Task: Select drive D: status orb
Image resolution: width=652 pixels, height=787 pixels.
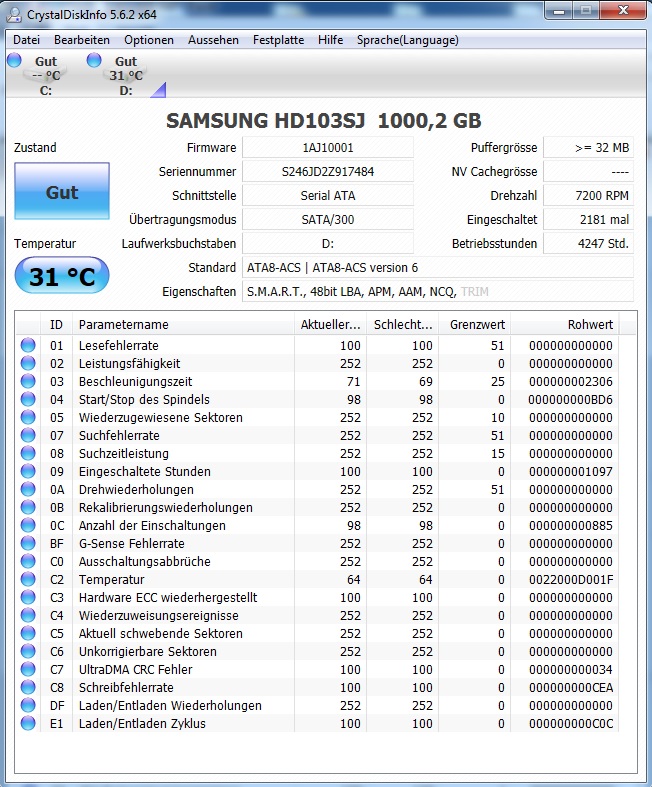Action: tap(94, 60)
